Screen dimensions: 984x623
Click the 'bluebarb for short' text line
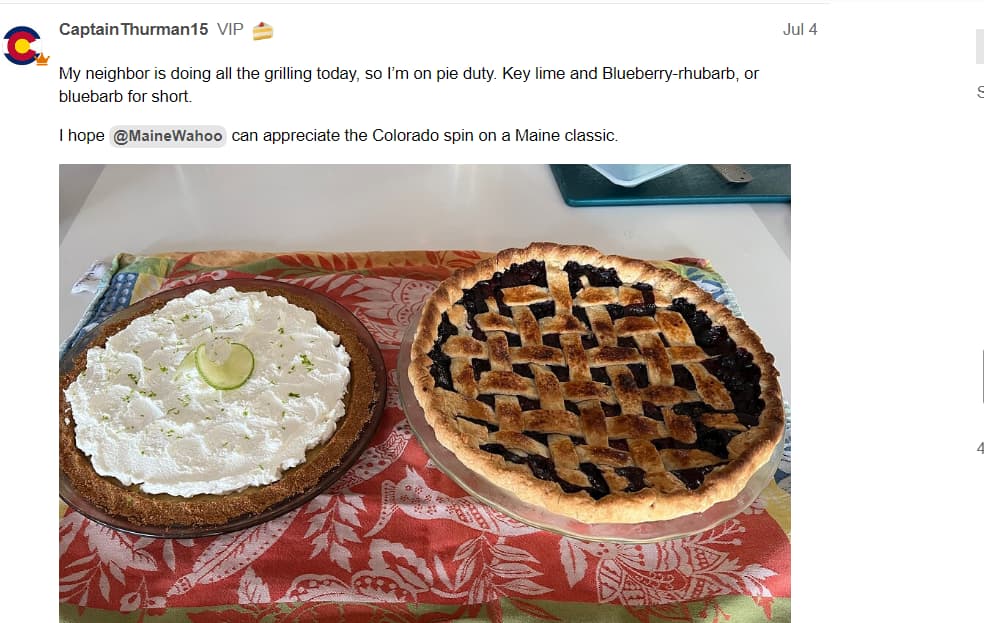click(x=125, y=97)
